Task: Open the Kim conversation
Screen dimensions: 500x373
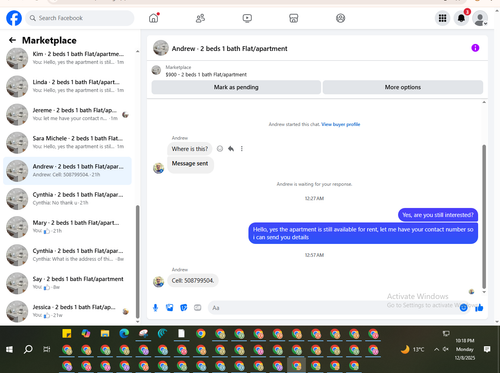Action: click(68, 58)
